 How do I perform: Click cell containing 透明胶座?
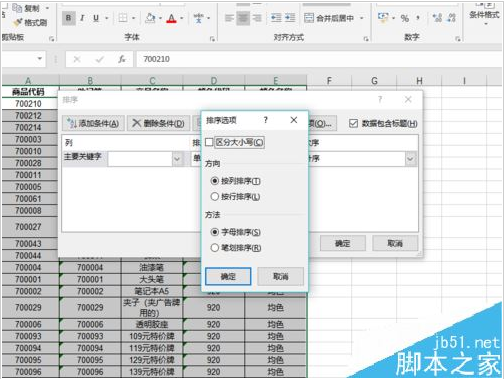coord(152,324)
